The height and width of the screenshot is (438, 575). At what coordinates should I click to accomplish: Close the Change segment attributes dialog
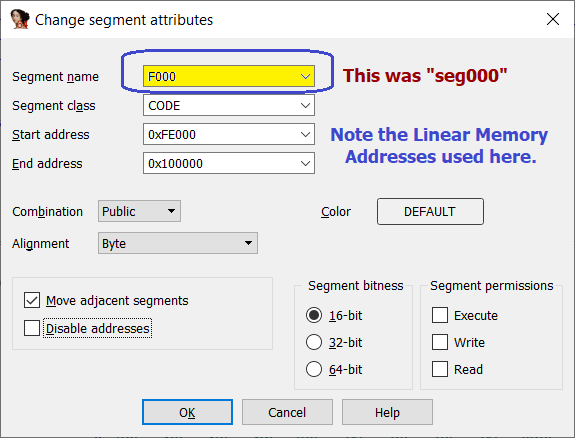click(553, 19)
